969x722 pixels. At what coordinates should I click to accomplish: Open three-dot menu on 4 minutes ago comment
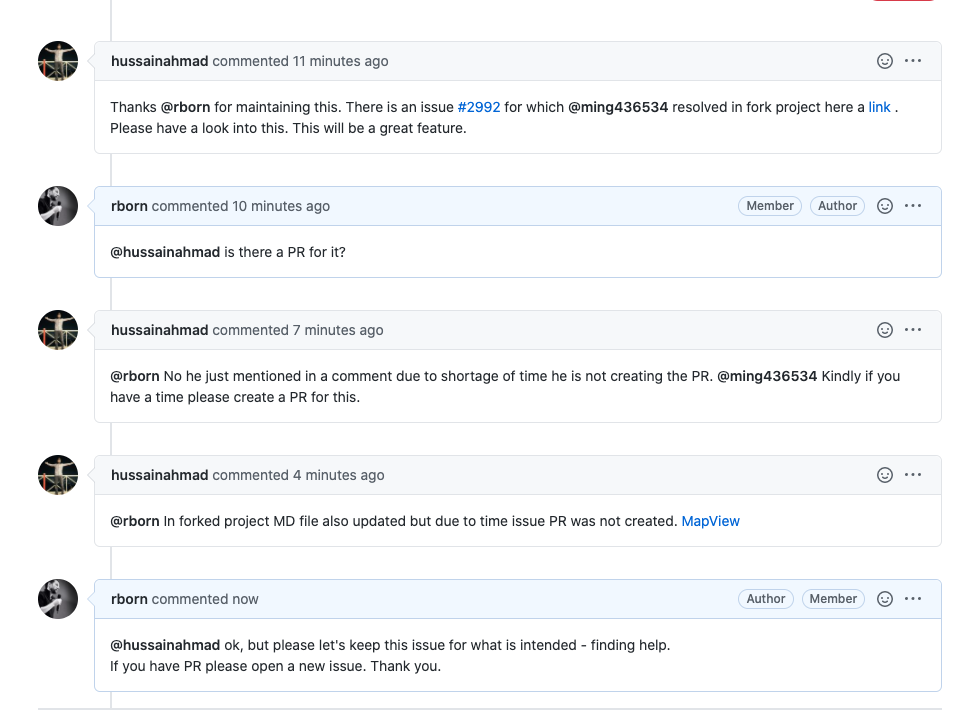tap(913, 475)
